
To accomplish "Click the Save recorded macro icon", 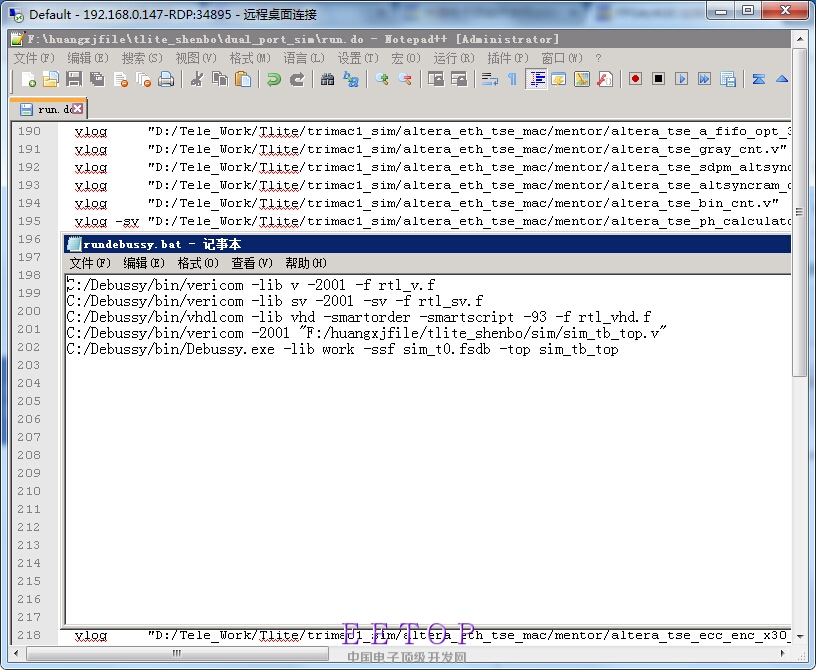I will pos(728,79).
